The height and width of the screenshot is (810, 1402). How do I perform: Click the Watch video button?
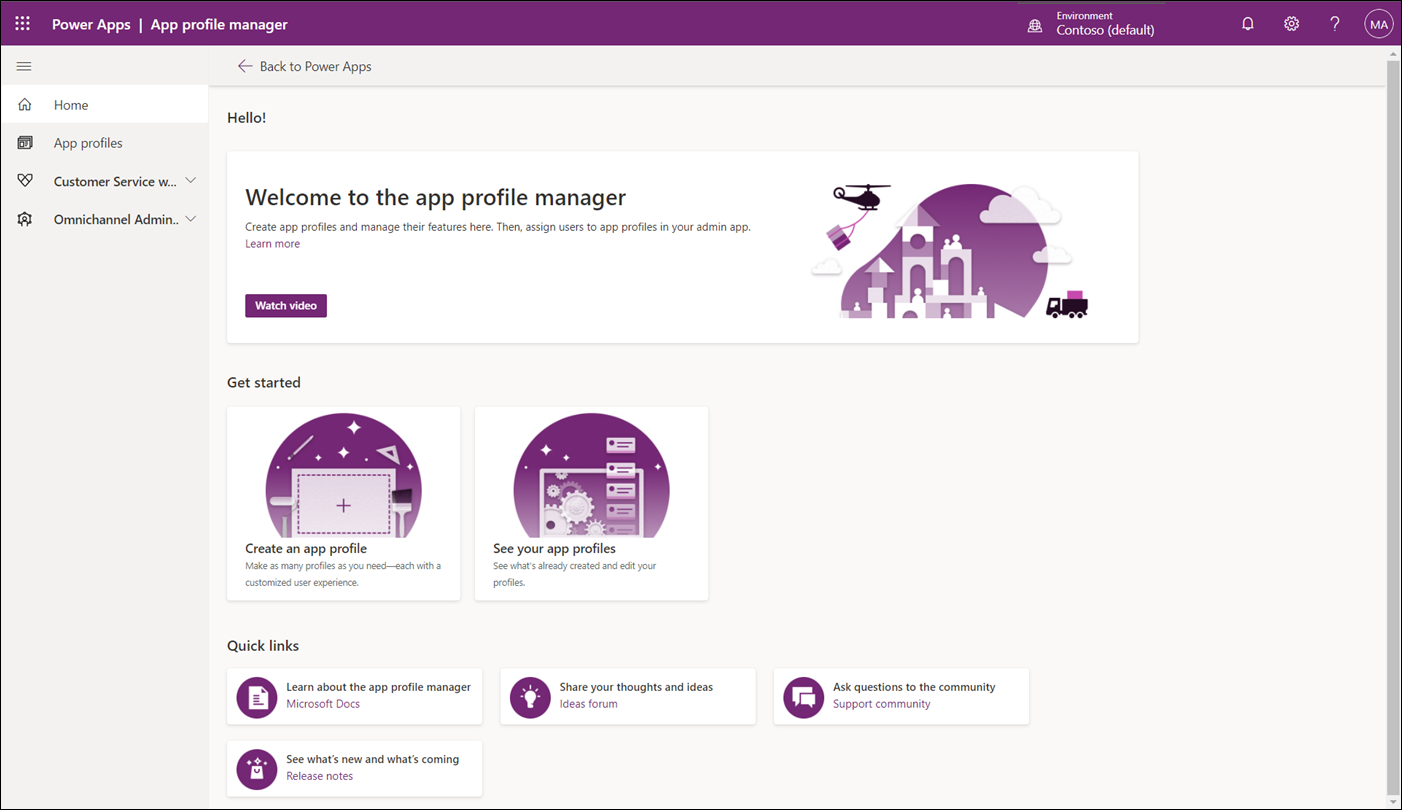[286, 306]
